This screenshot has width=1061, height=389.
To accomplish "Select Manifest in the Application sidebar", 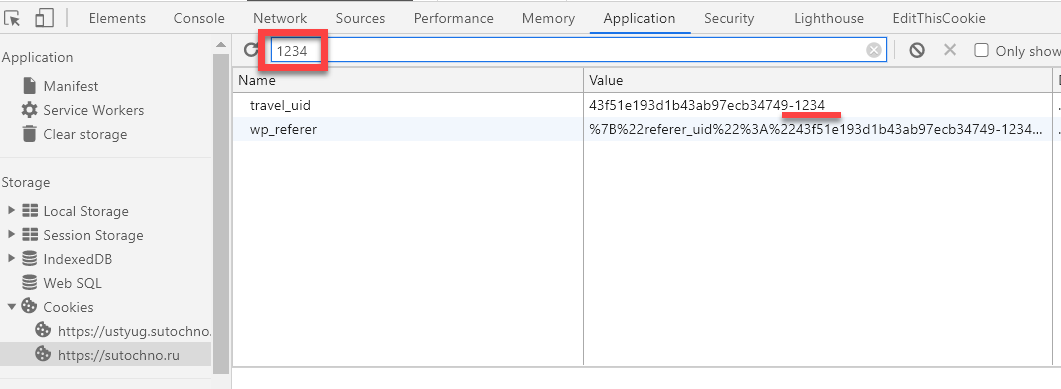I will (70, 87).
